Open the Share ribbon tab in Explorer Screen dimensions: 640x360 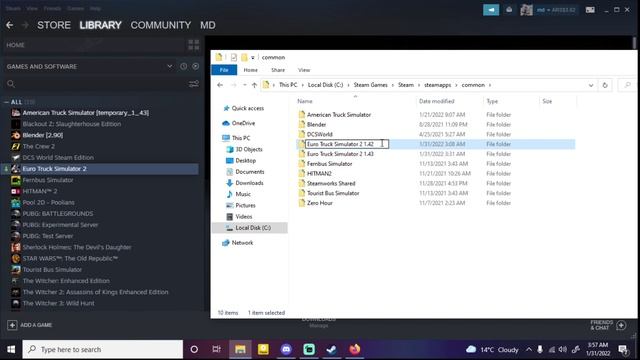pos(278,70)
